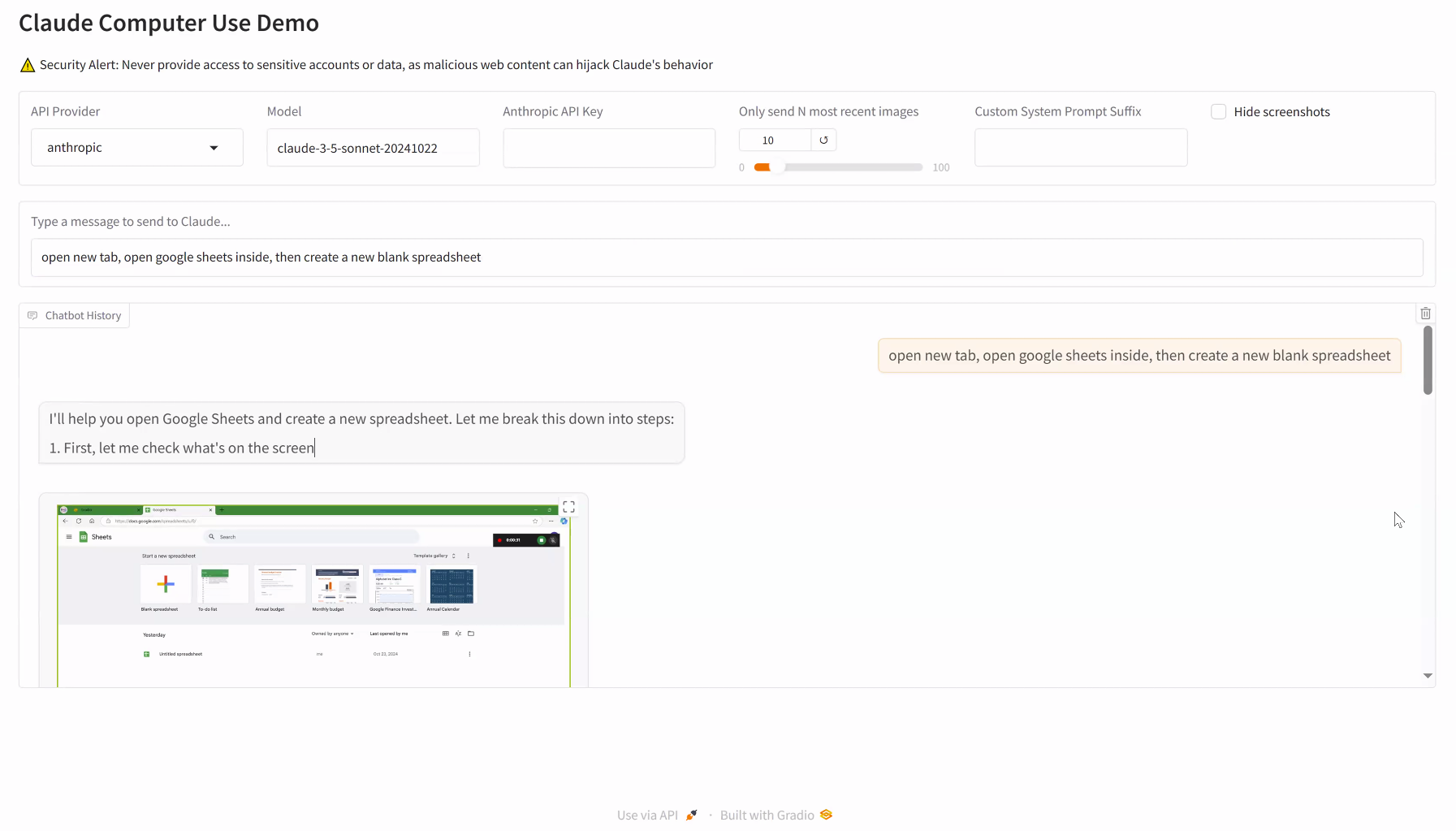Screen dimensions: 1456x831
Task: Click the Claude Computer Use Demo heading
Action: [169, 23]
